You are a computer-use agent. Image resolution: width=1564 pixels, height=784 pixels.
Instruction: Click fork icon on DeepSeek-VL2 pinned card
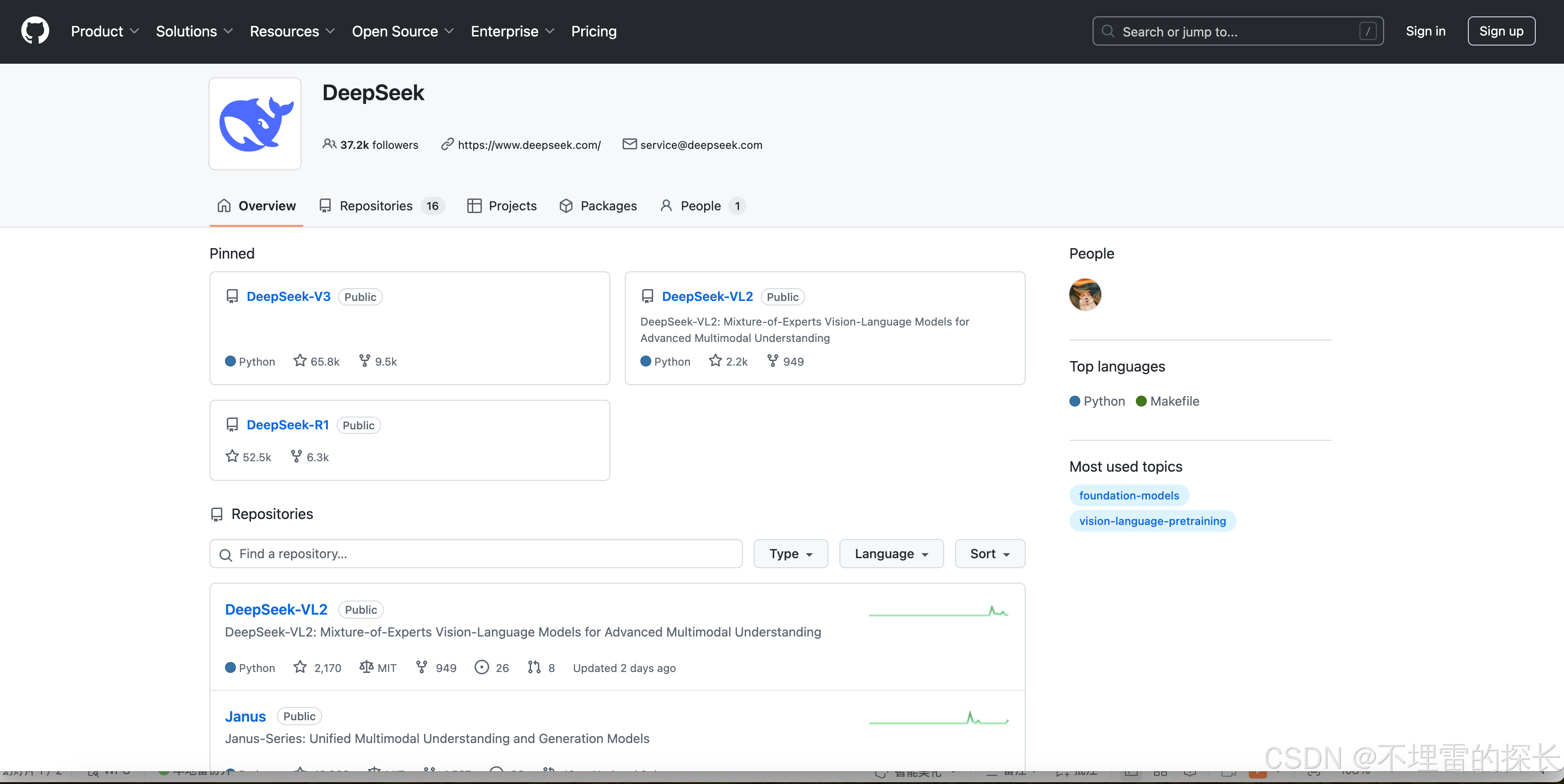[772, 361]
